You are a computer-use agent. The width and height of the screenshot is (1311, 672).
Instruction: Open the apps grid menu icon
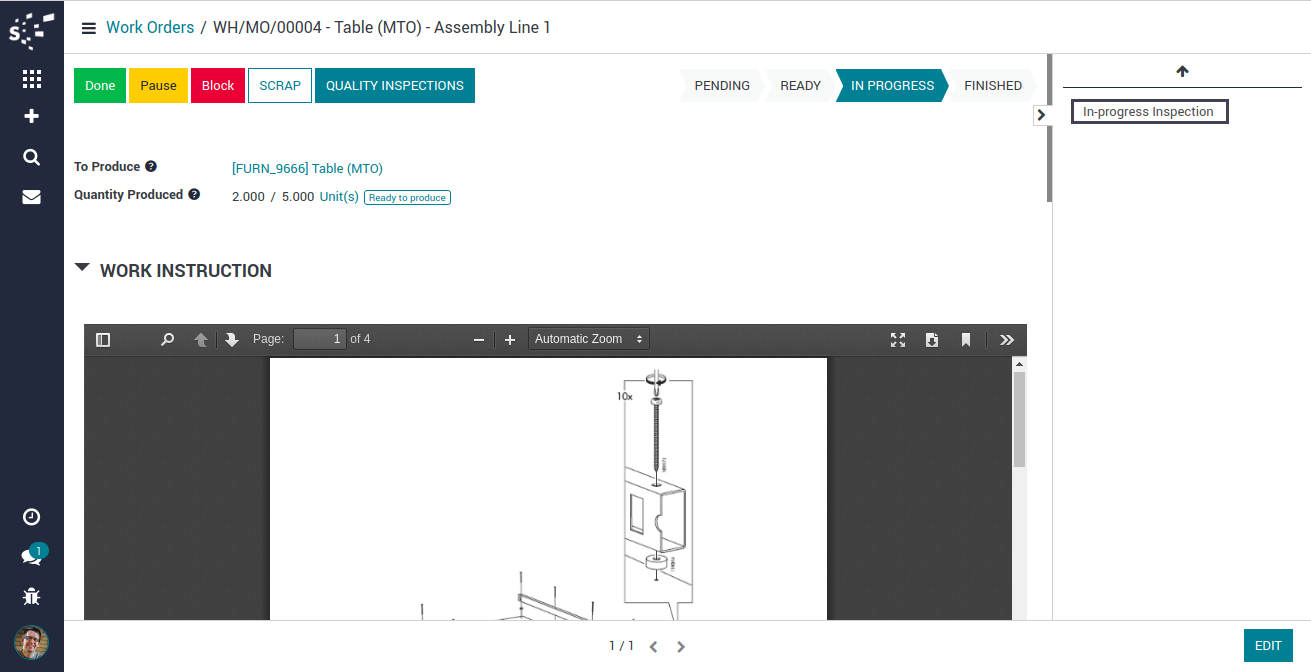(x=31, y=79)
